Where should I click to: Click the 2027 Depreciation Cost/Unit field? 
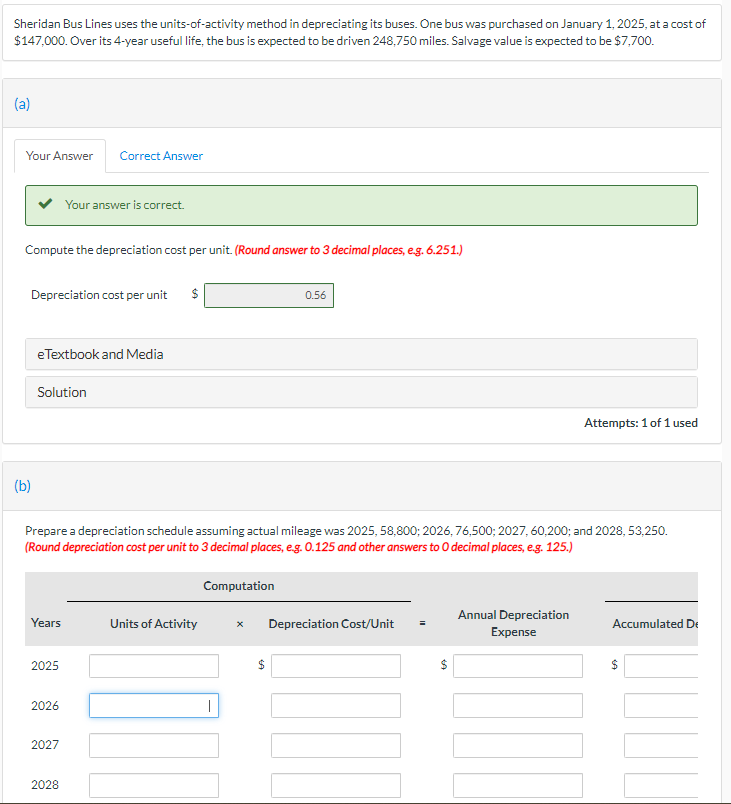[336, 745]
